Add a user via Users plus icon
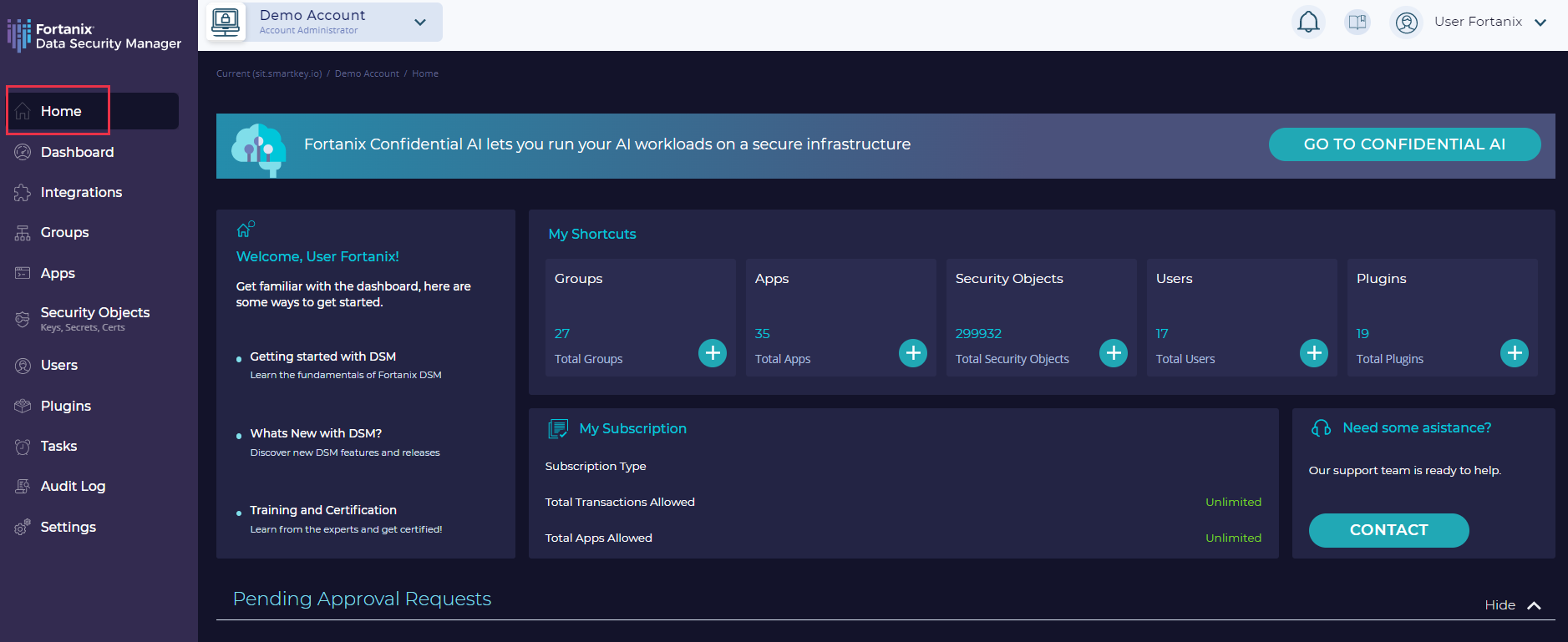Viewport: 1568px width, 642px height. click(1313, 353)
